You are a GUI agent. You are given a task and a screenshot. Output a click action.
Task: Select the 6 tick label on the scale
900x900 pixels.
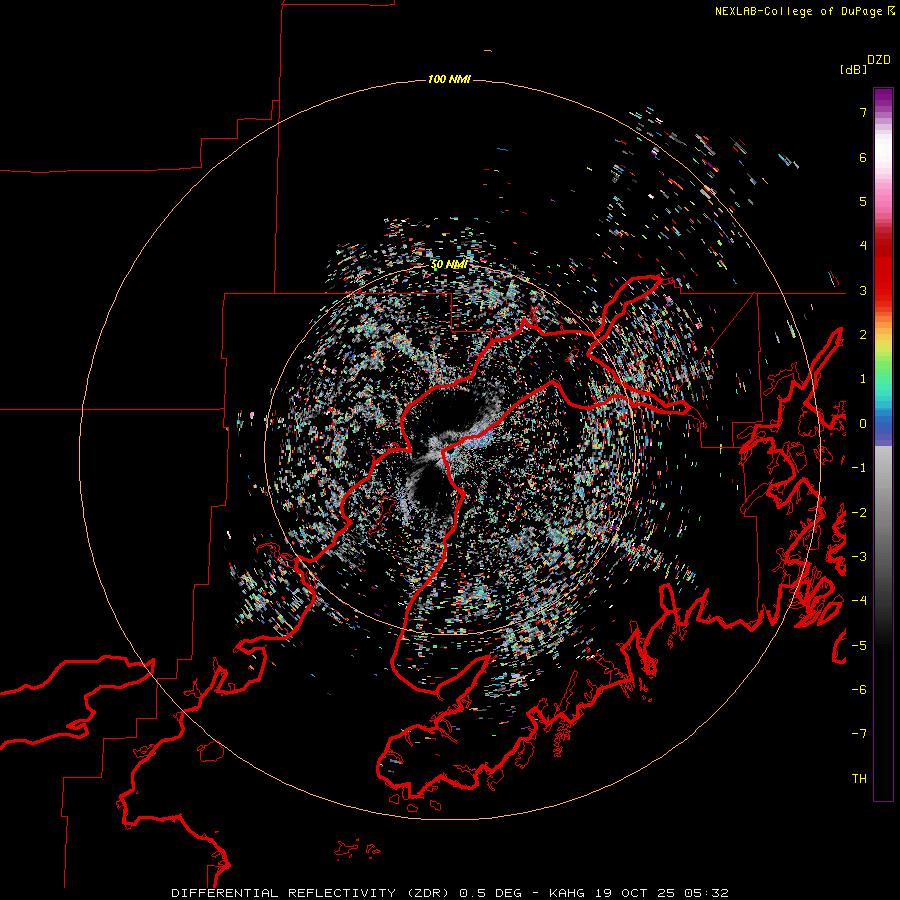(863, 157)
